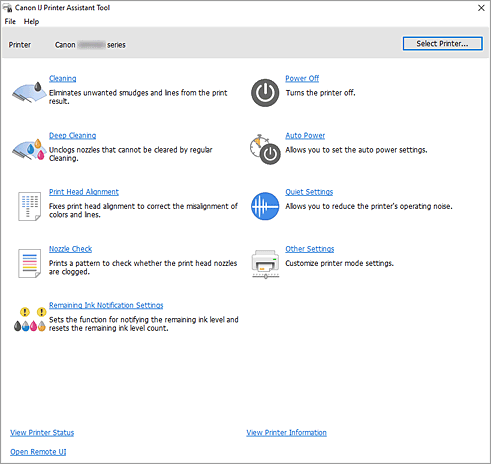Click 'Prints a pattern to check' description
Viewport: 491px width, 464px height.
(x=143, y=267)
